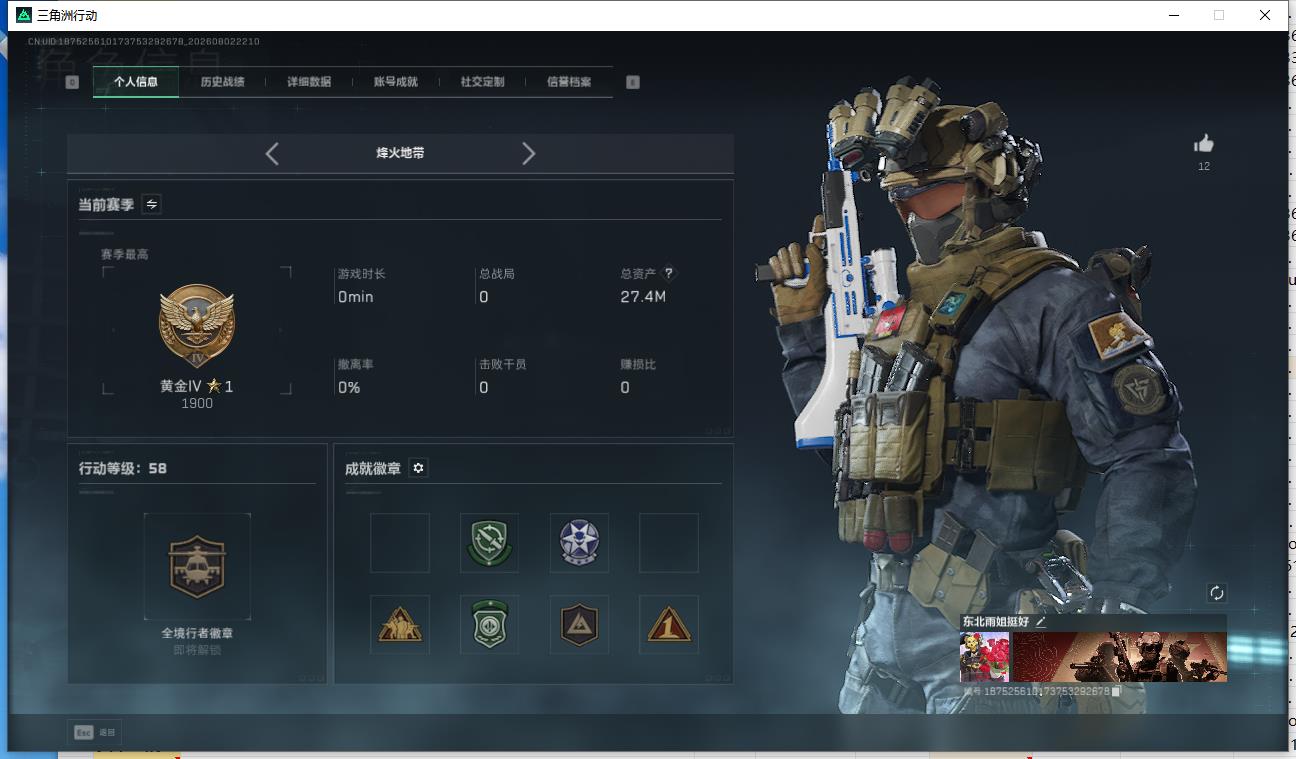This screenshot has height=759, width=1296.
Task: Open the 账号成就 tab
Action: click(395, 82)
